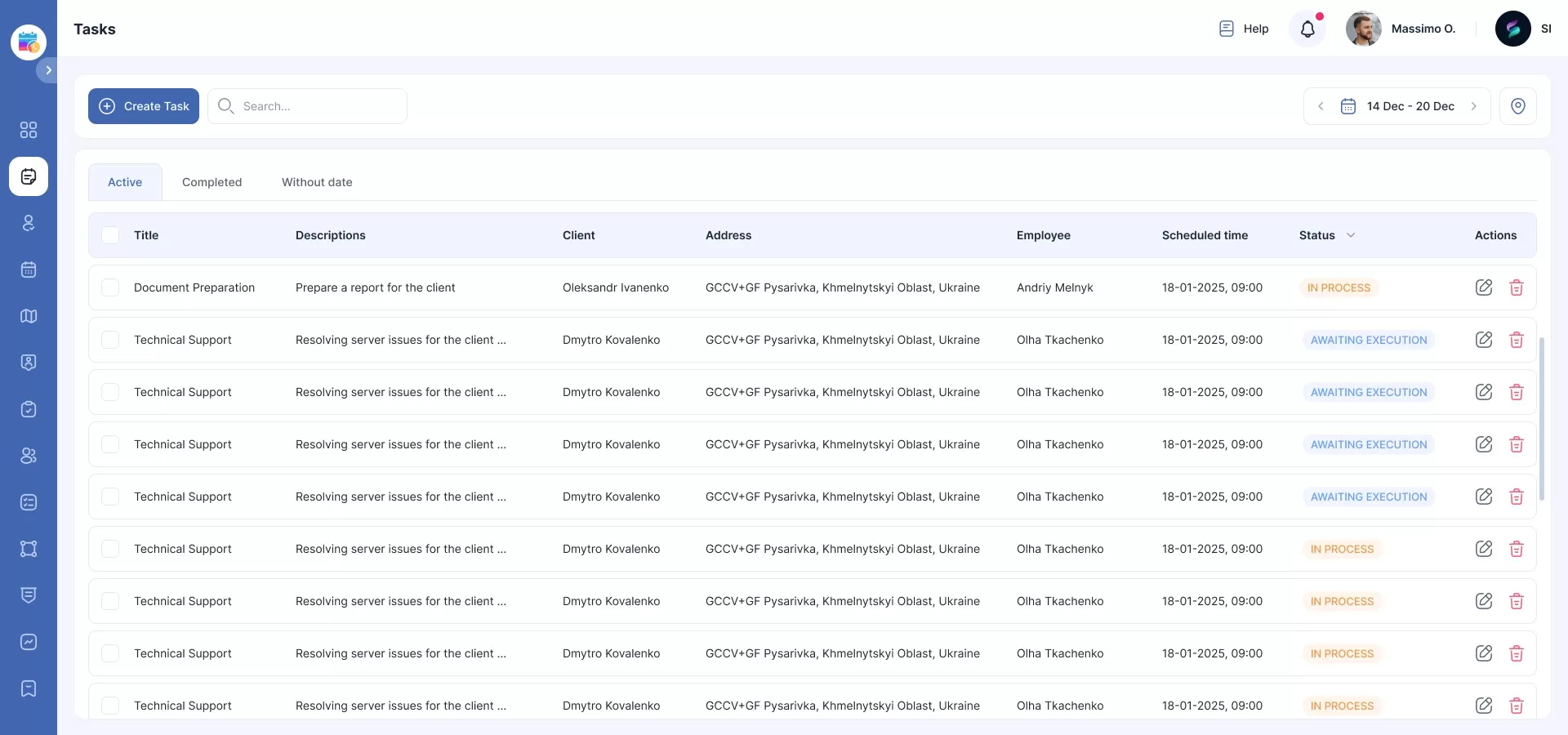Screen dimensions: 1568x735
Task: Click the Create Task button
Action: tap(144, 106)
